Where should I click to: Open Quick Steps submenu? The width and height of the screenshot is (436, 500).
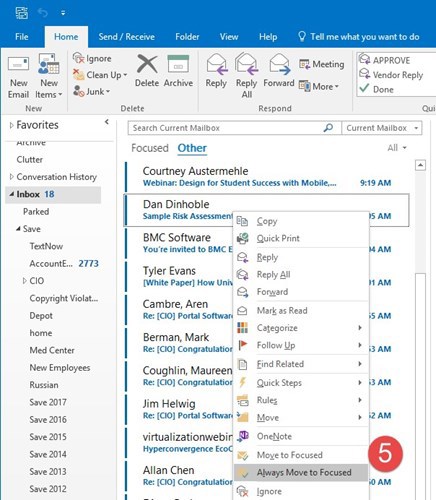301,383
